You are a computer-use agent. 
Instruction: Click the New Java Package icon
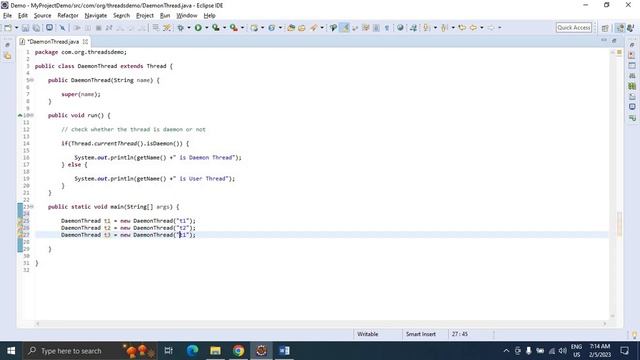pos(254,28)
